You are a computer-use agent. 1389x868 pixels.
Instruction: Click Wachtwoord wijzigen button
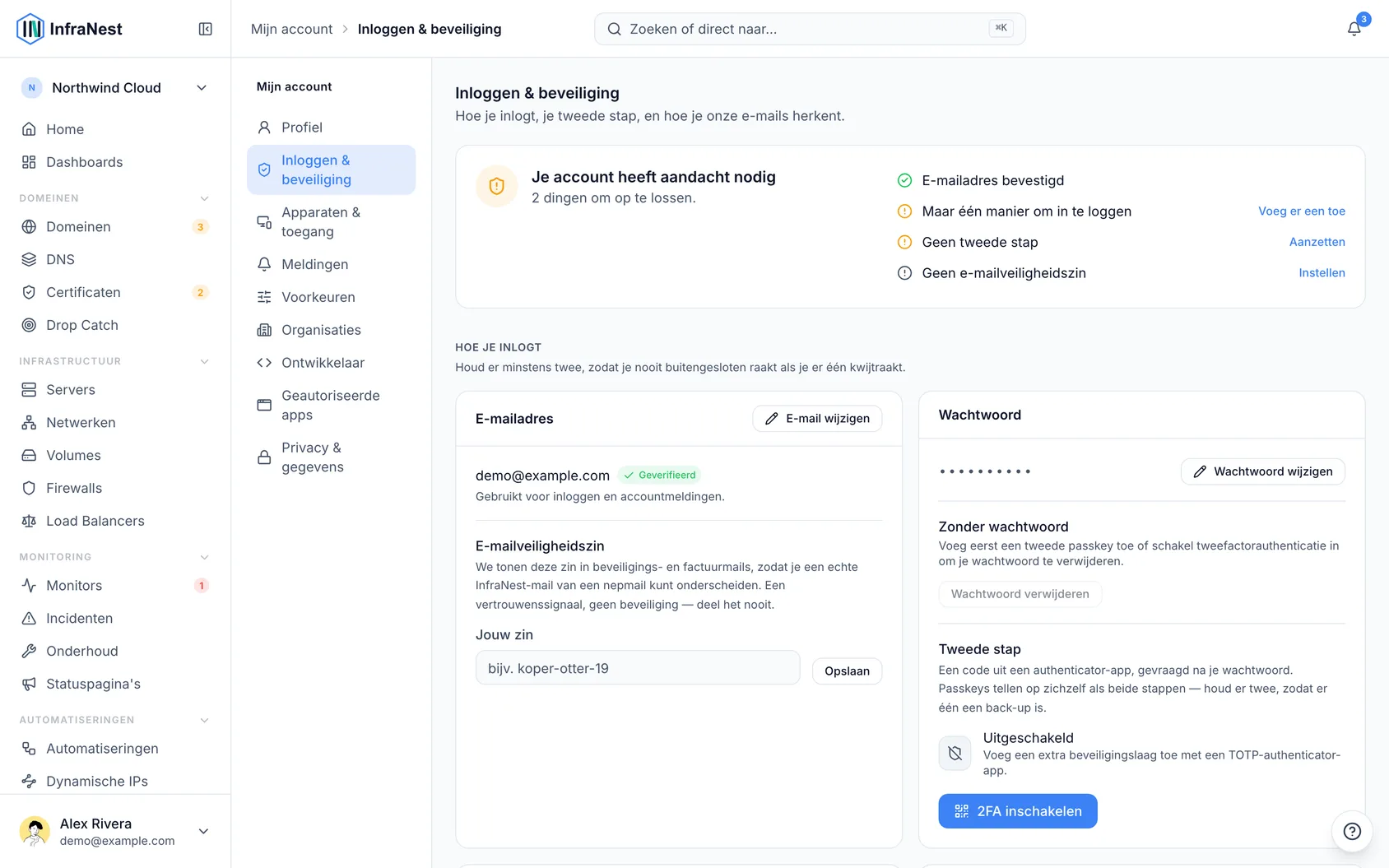pyautogui.click(x=1263, y=471)
